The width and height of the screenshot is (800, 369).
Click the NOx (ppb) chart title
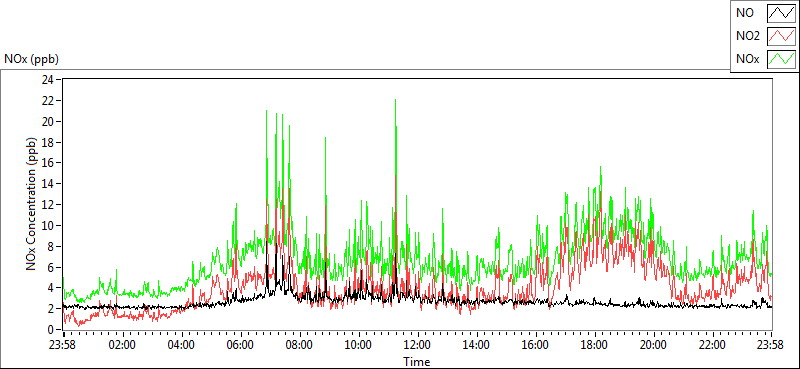32,59
